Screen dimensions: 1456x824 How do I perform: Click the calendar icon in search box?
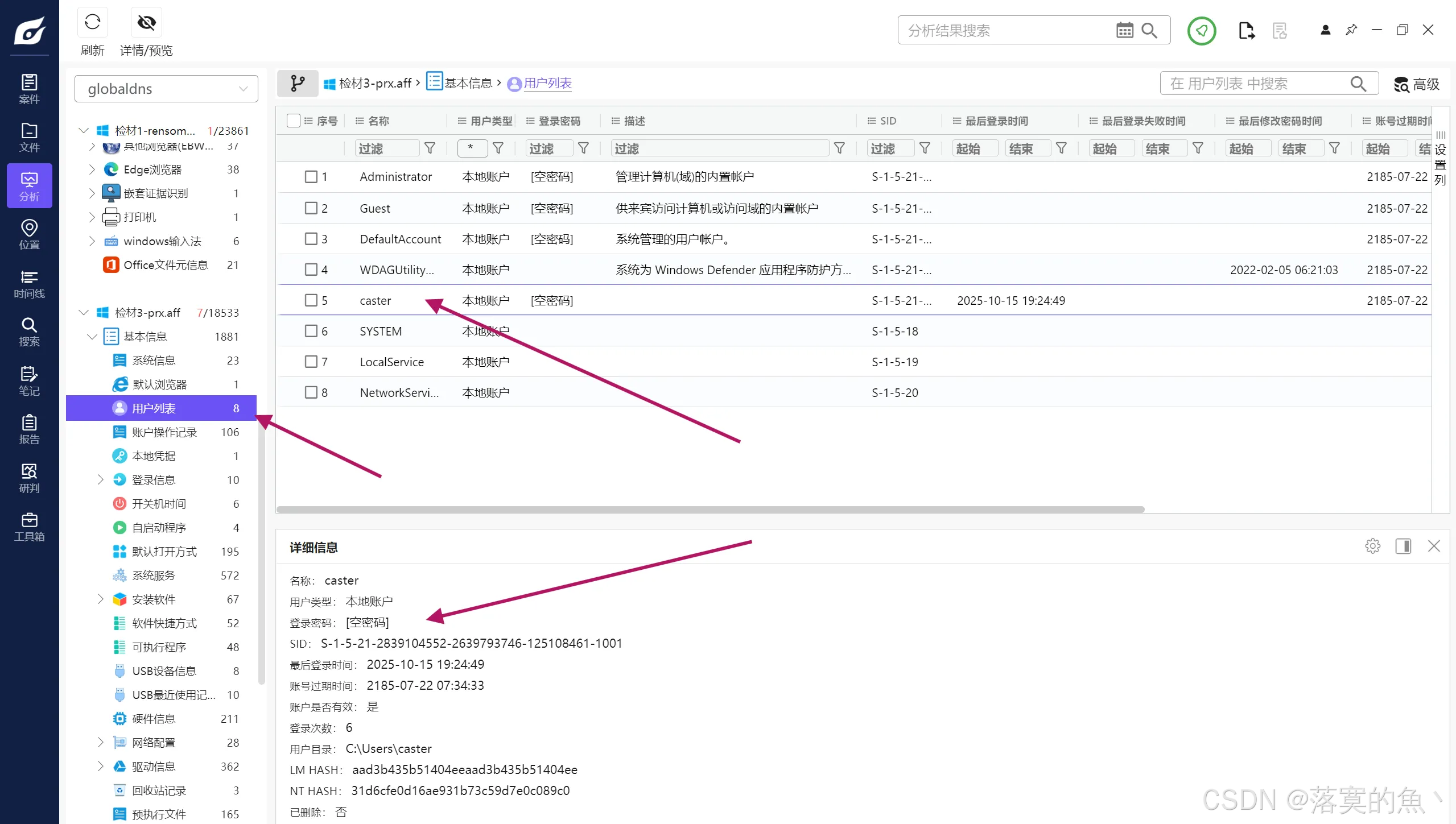(1124, 30)
